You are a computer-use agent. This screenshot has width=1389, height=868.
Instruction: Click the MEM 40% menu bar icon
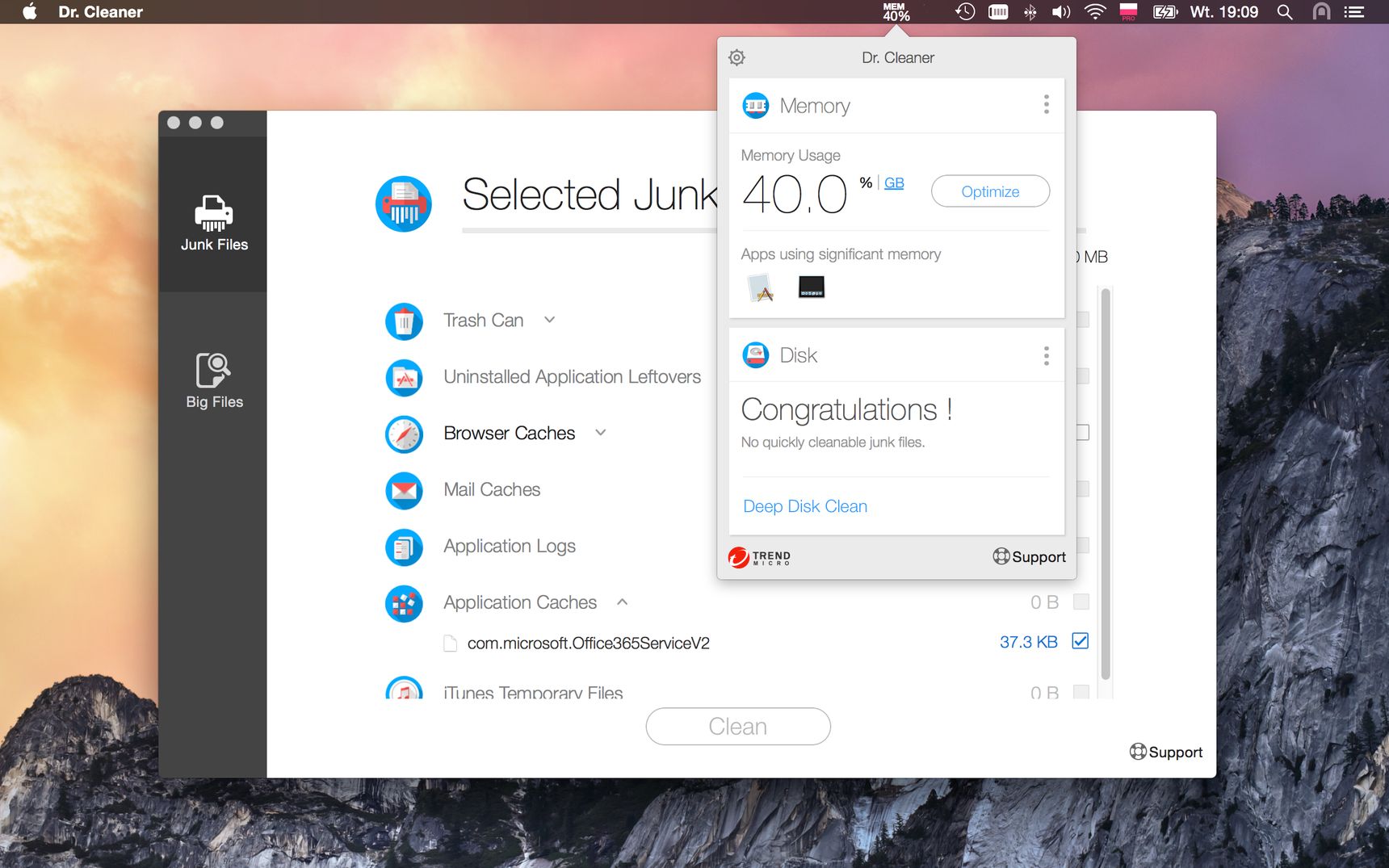896,11
